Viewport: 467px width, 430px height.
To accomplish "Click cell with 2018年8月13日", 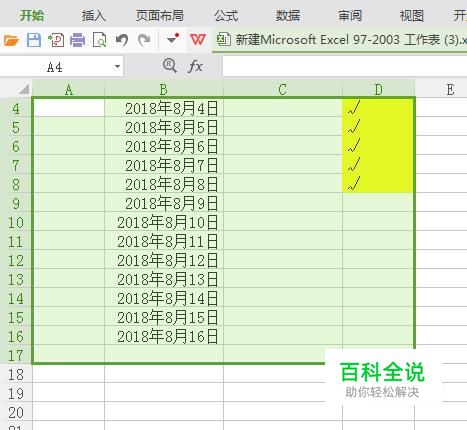I will pos(164,280).
